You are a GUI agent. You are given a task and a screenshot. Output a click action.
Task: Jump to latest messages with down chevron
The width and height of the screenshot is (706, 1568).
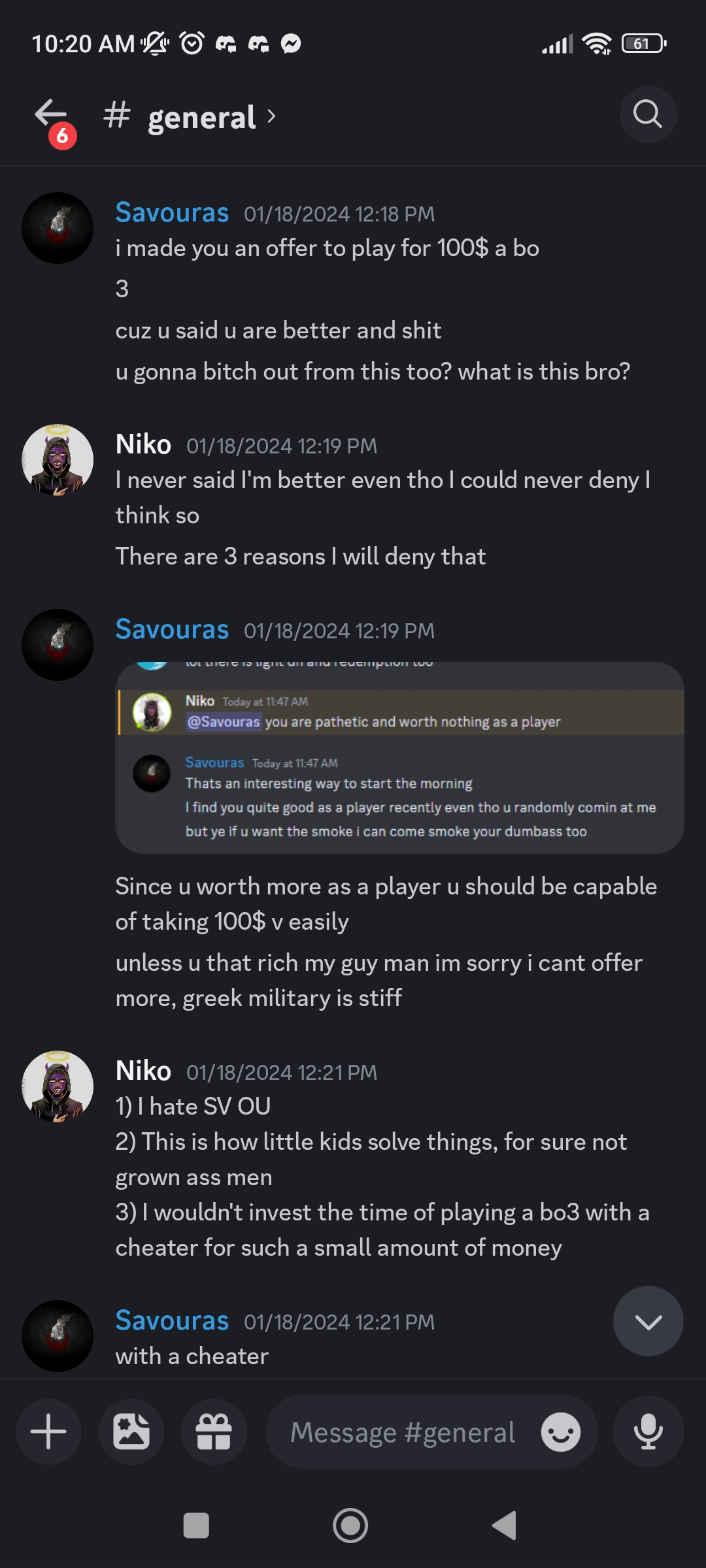coord(648,1322)
